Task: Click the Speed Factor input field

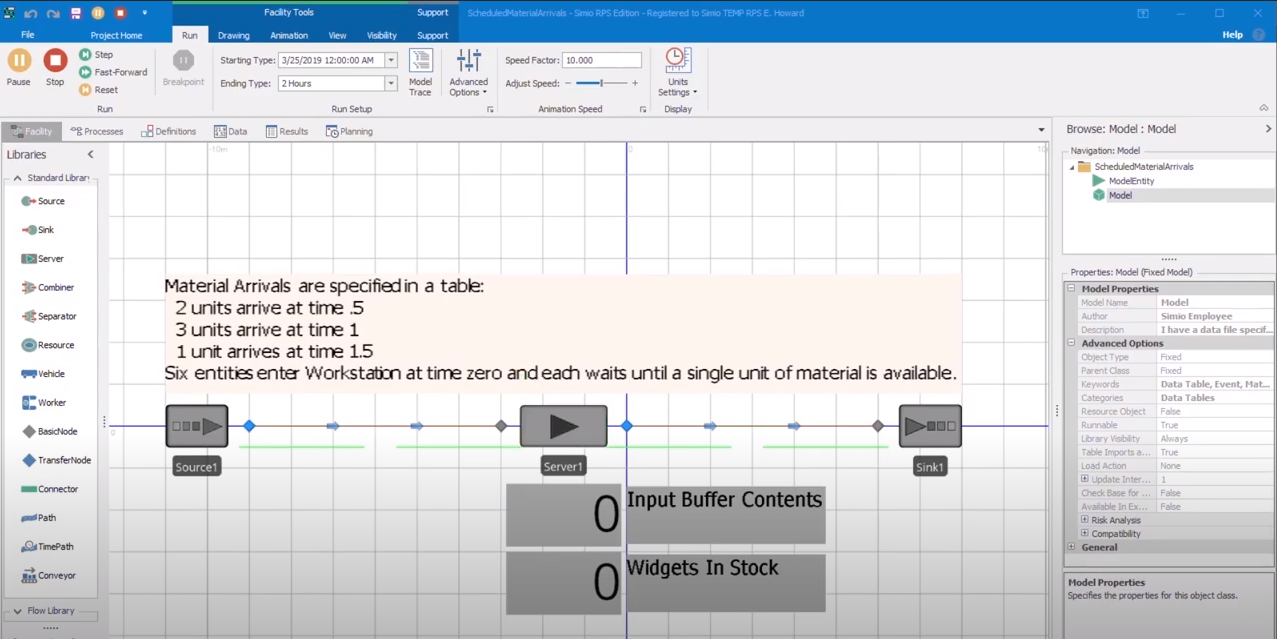Action: click(x=601, y=61)
